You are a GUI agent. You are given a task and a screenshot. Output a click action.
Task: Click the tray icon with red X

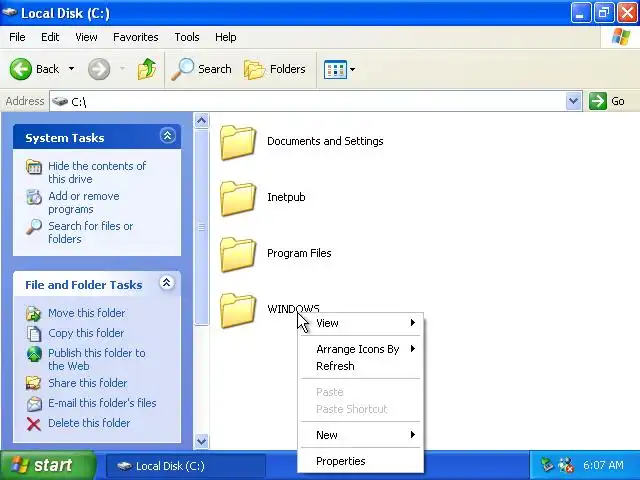566,465
